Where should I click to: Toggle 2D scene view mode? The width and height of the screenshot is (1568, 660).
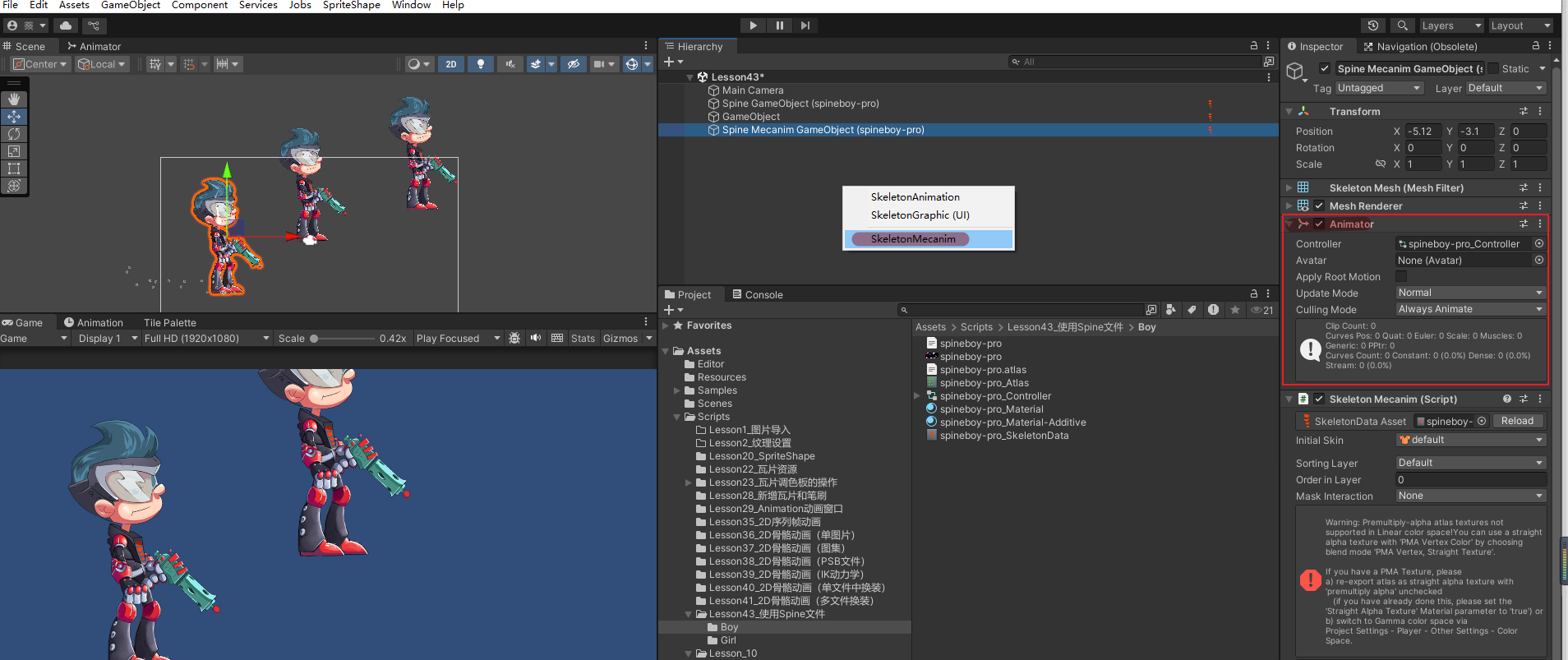coord(451,64)
